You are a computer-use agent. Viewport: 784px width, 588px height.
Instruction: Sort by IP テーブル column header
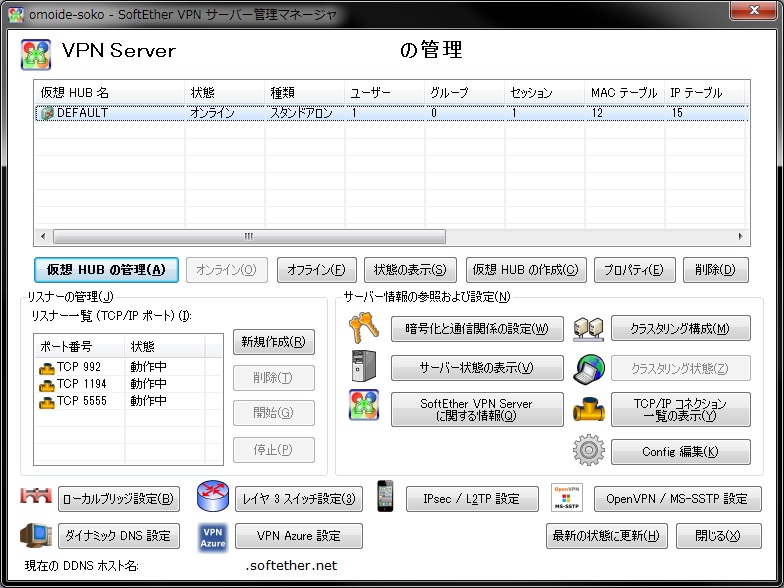(705, 92)
